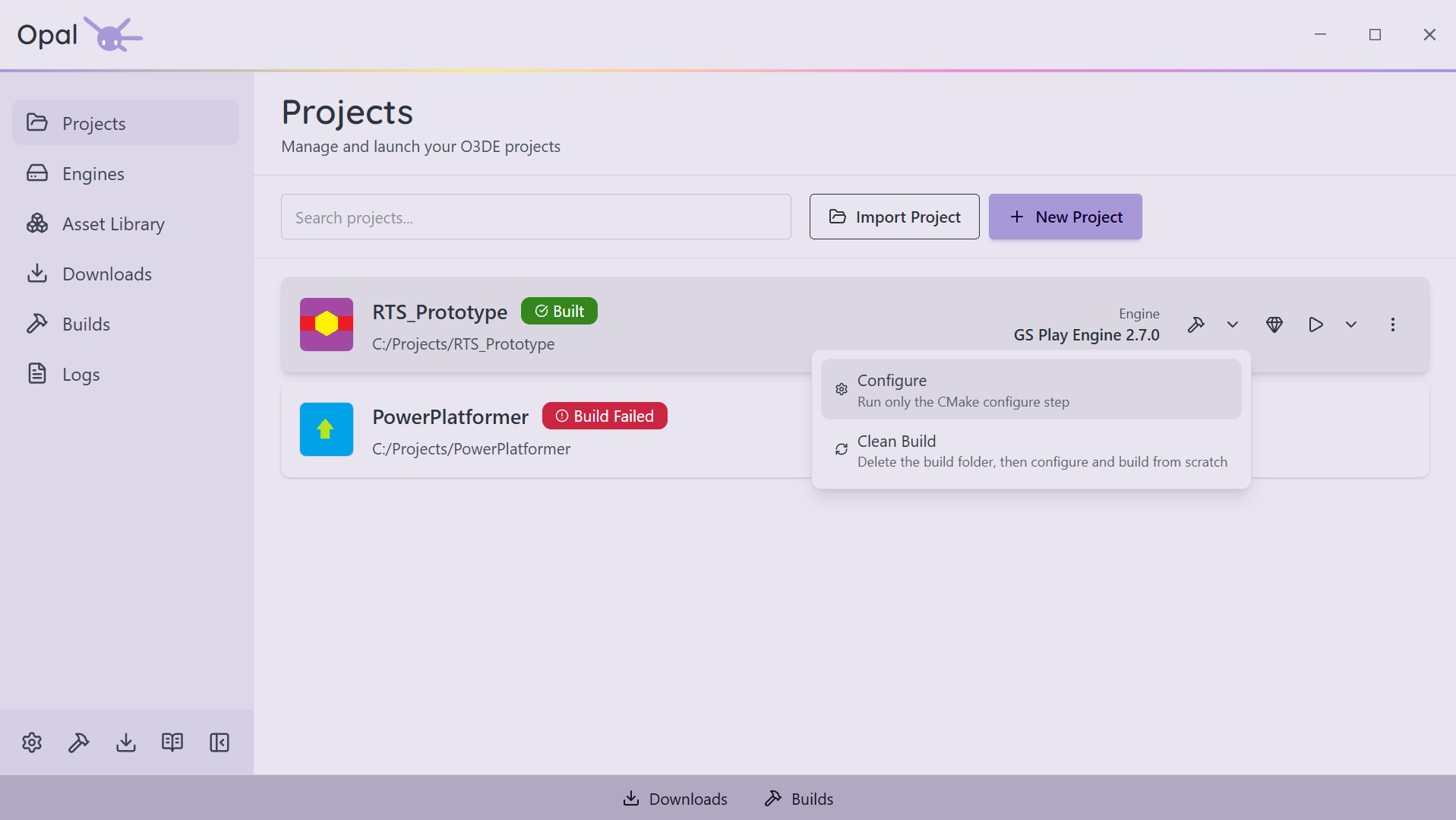
Task: Choose Clean Build from the dropdown
Action: [x=1031, y=450]
